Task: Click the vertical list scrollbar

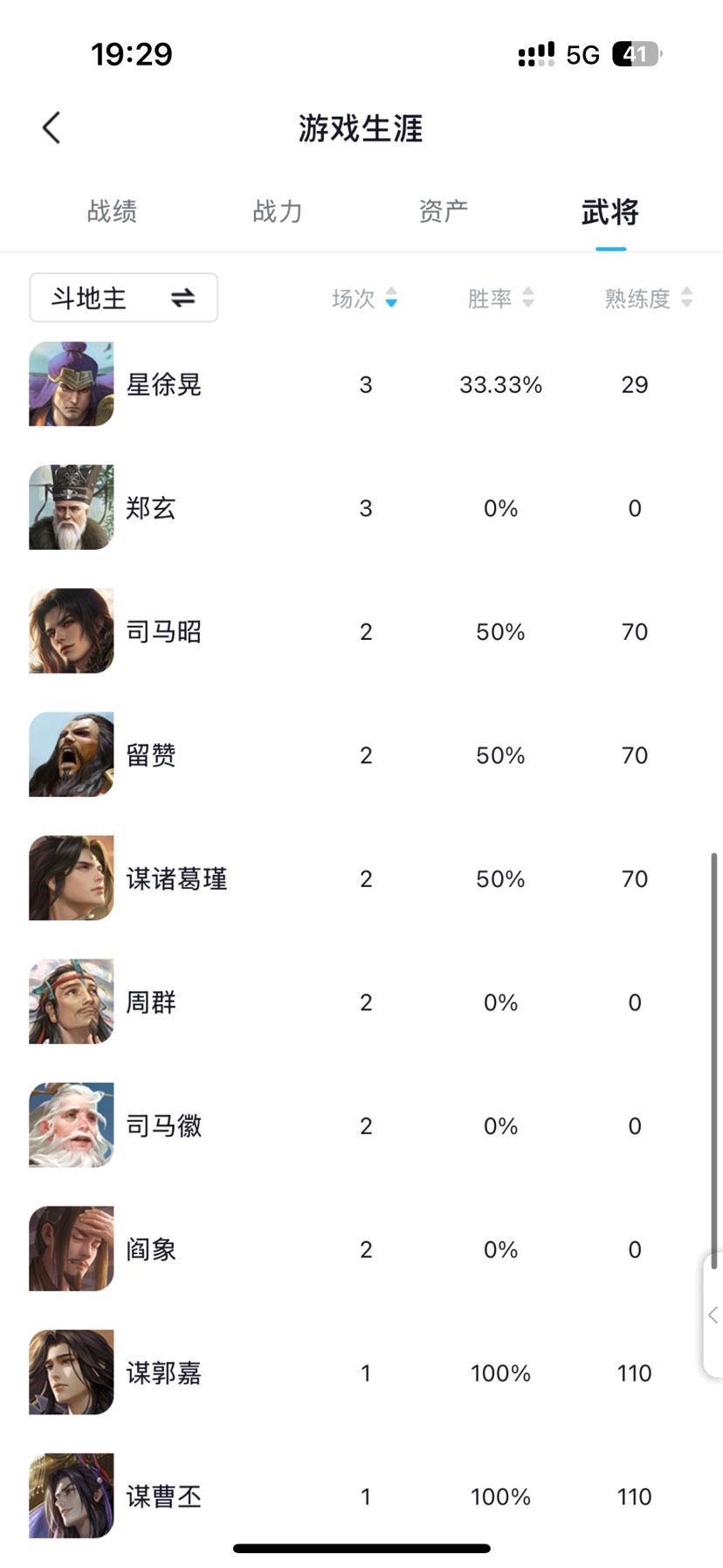Action: pos(714,1056)
